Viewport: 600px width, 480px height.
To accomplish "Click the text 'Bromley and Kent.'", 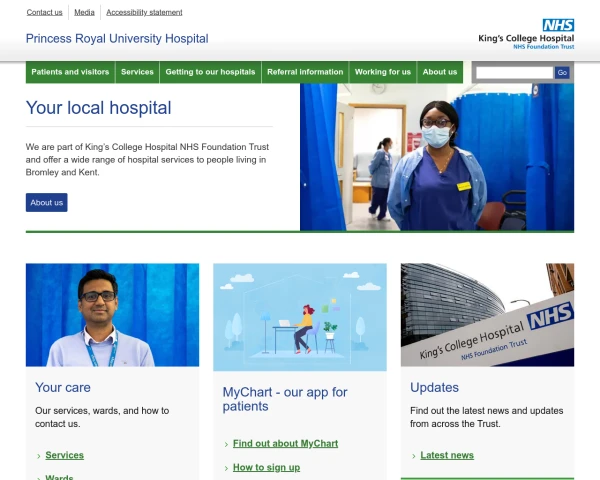I will tap(62, 172).
